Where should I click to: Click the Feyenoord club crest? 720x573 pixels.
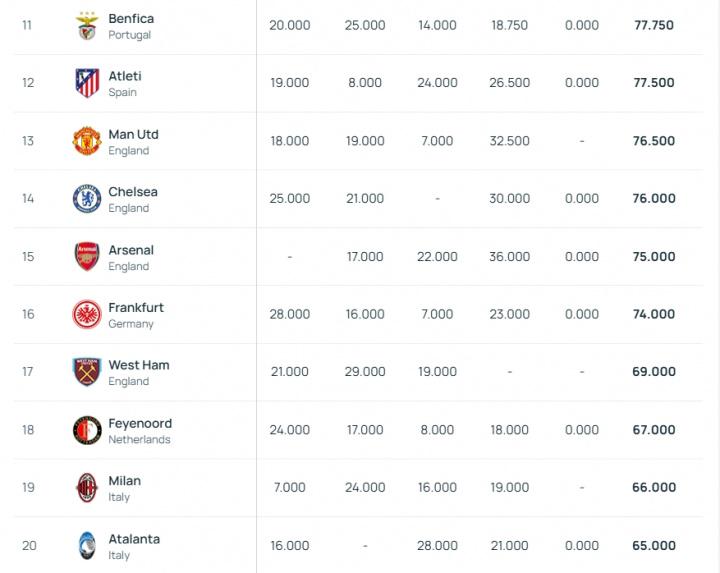(x=87, y=430)
